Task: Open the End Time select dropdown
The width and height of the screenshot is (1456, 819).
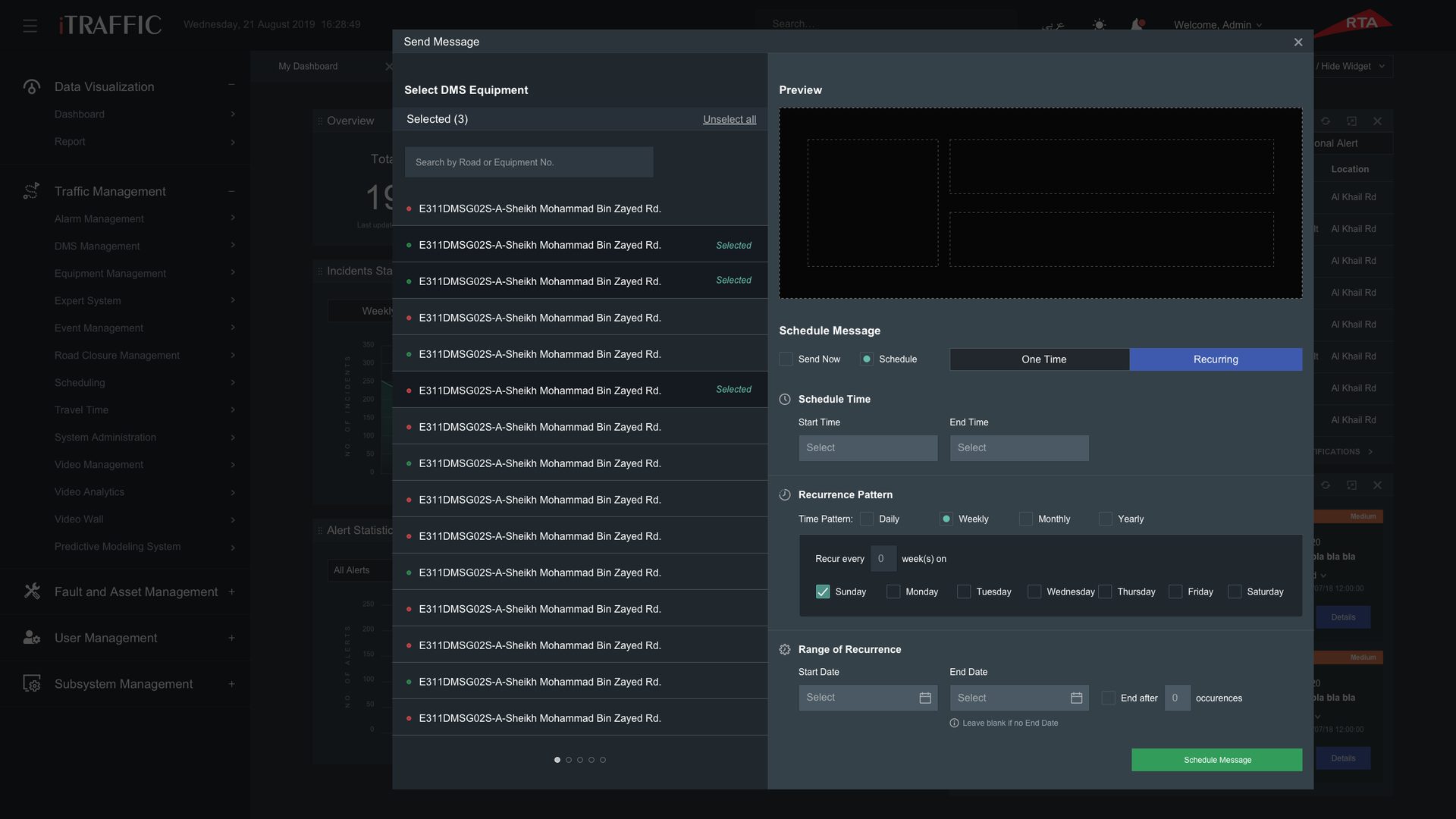Action: pyautogui.click(x=1019, y=447)
